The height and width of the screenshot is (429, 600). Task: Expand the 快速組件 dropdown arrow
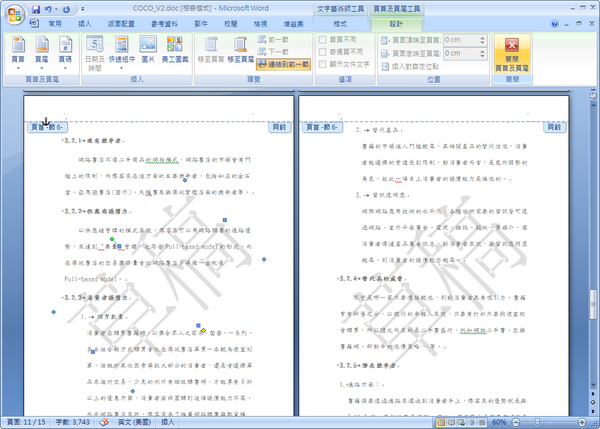(x=122, y=68)
